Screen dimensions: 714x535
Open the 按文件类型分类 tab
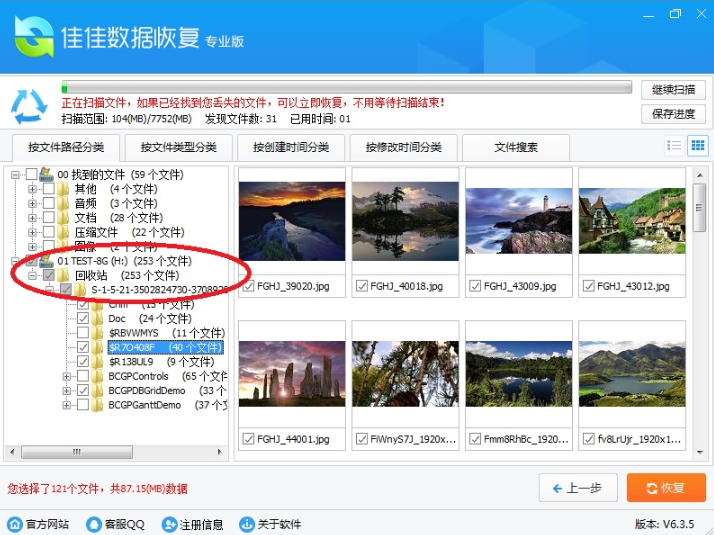click(x=178, y=147)
